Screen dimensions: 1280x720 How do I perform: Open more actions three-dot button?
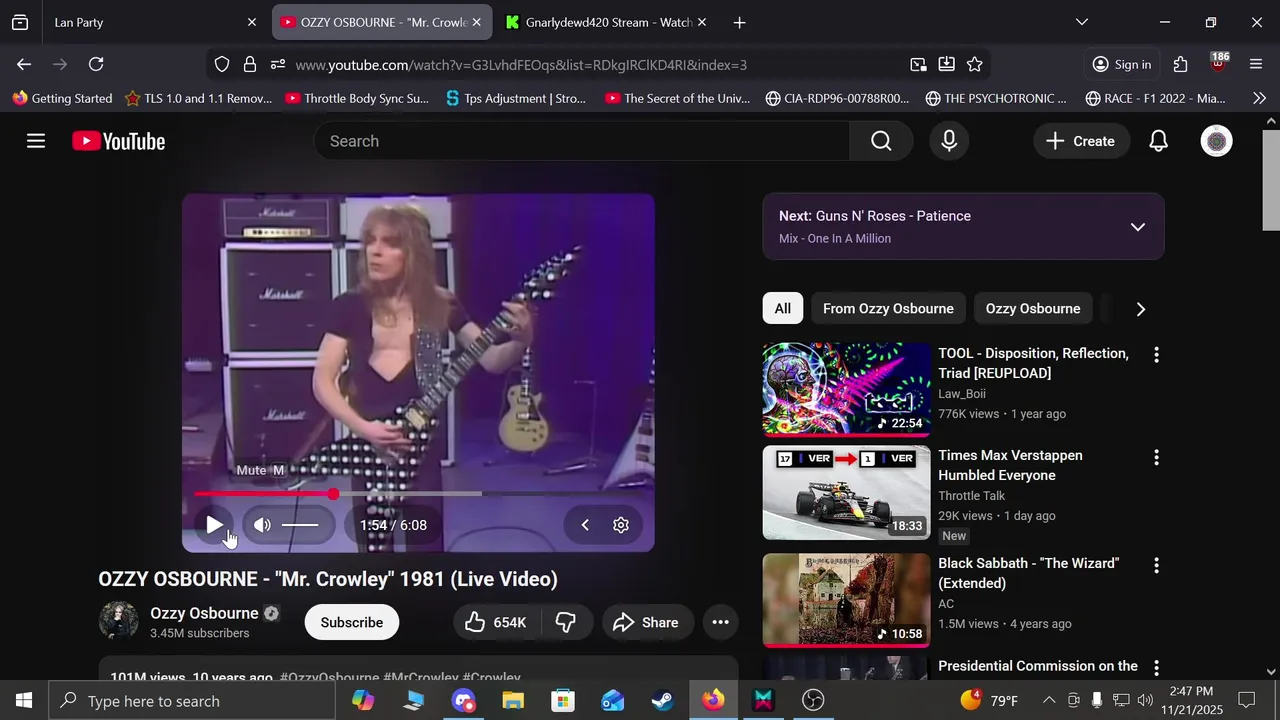(x=720, y=622)
